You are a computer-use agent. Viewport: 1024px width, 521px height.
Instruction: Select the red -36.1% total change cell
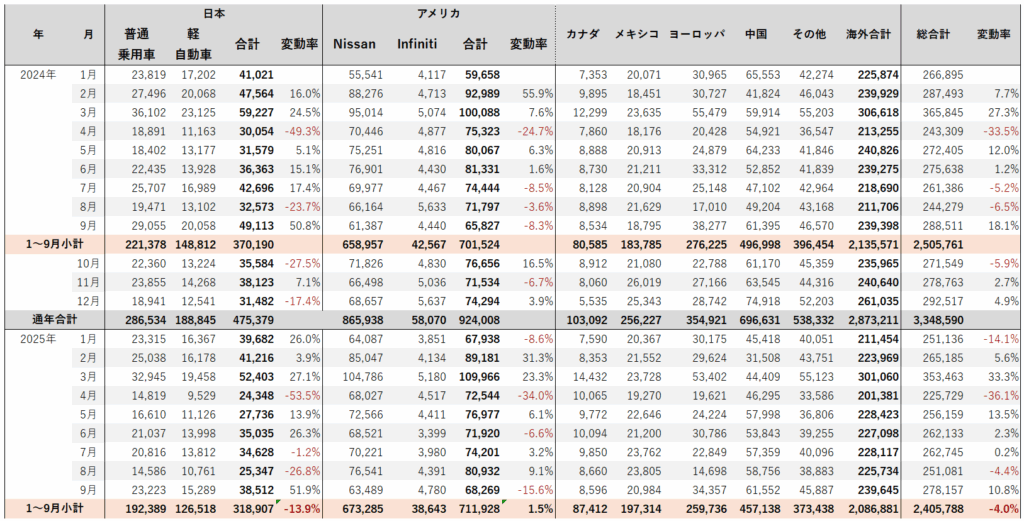coord(997,394)
